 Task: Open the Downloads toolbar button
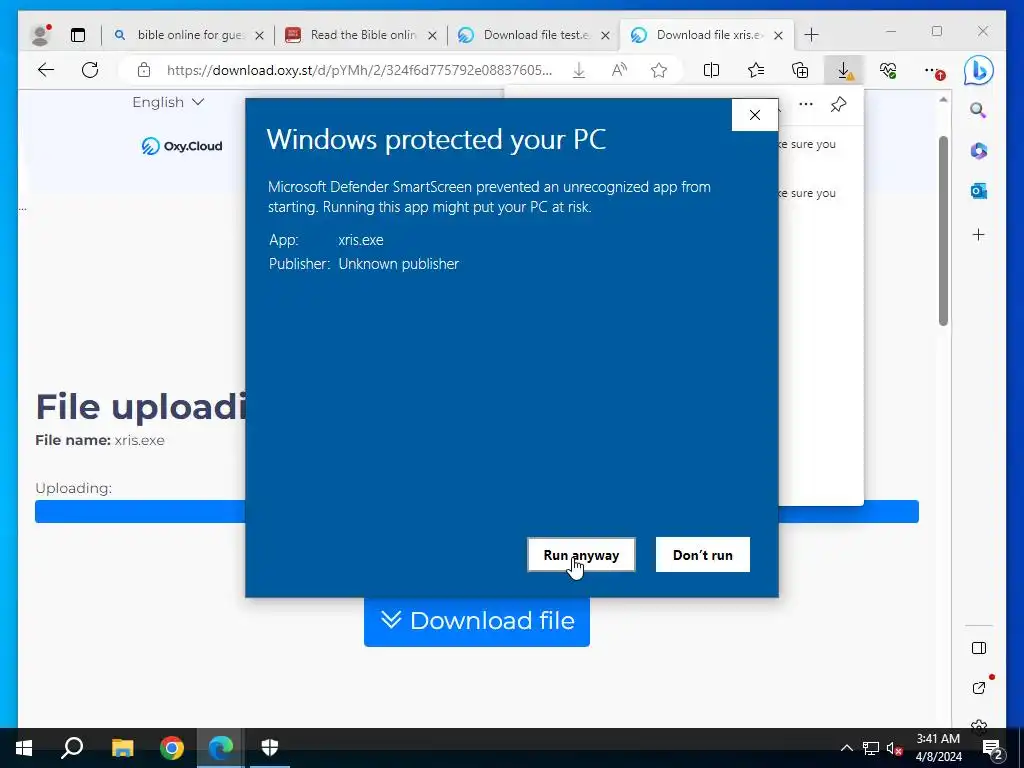tap(844, 71)
